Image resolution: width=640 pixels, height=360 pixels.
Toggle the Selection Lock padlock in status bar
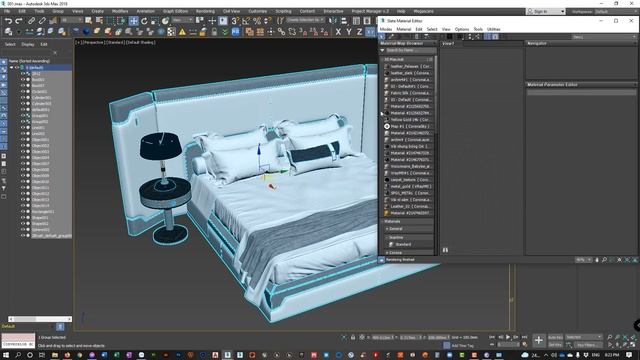point(353,338)
